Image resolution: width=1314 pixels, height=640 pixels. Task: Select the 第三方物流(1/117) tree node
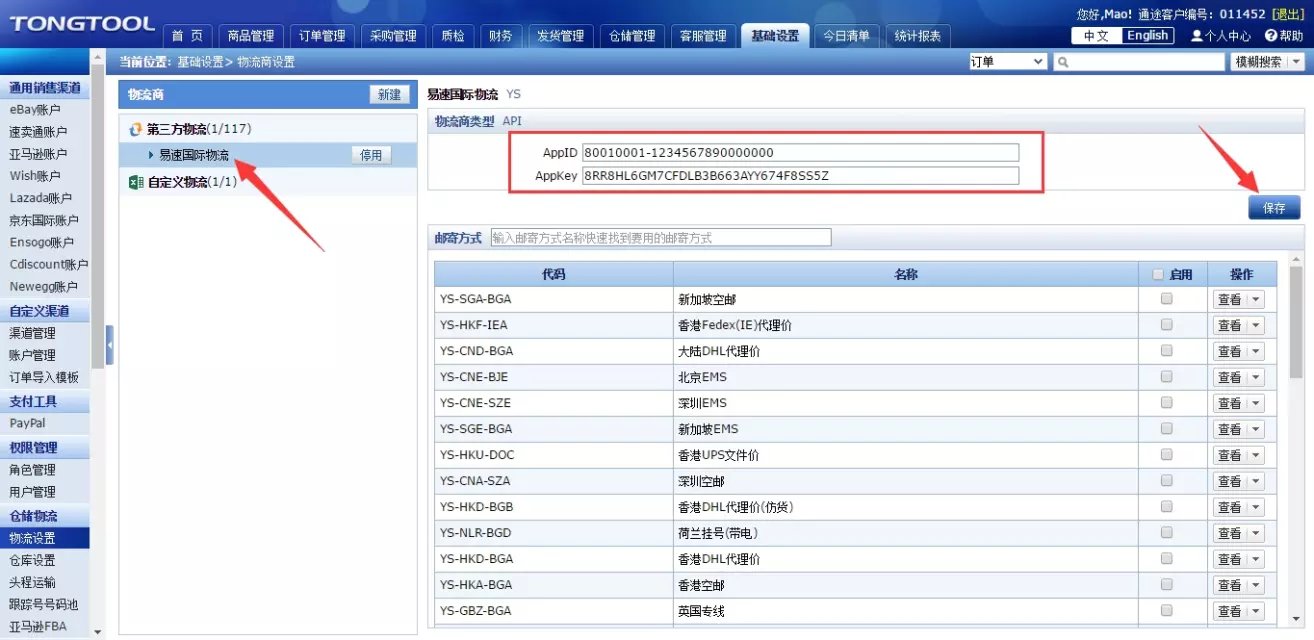click(199, 129)
